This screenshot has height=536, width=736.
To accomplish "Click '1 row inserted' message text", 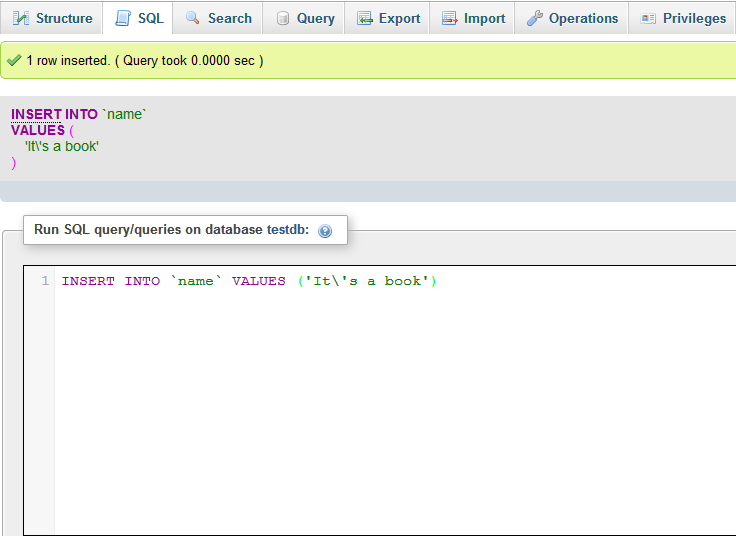I will 68,61.
